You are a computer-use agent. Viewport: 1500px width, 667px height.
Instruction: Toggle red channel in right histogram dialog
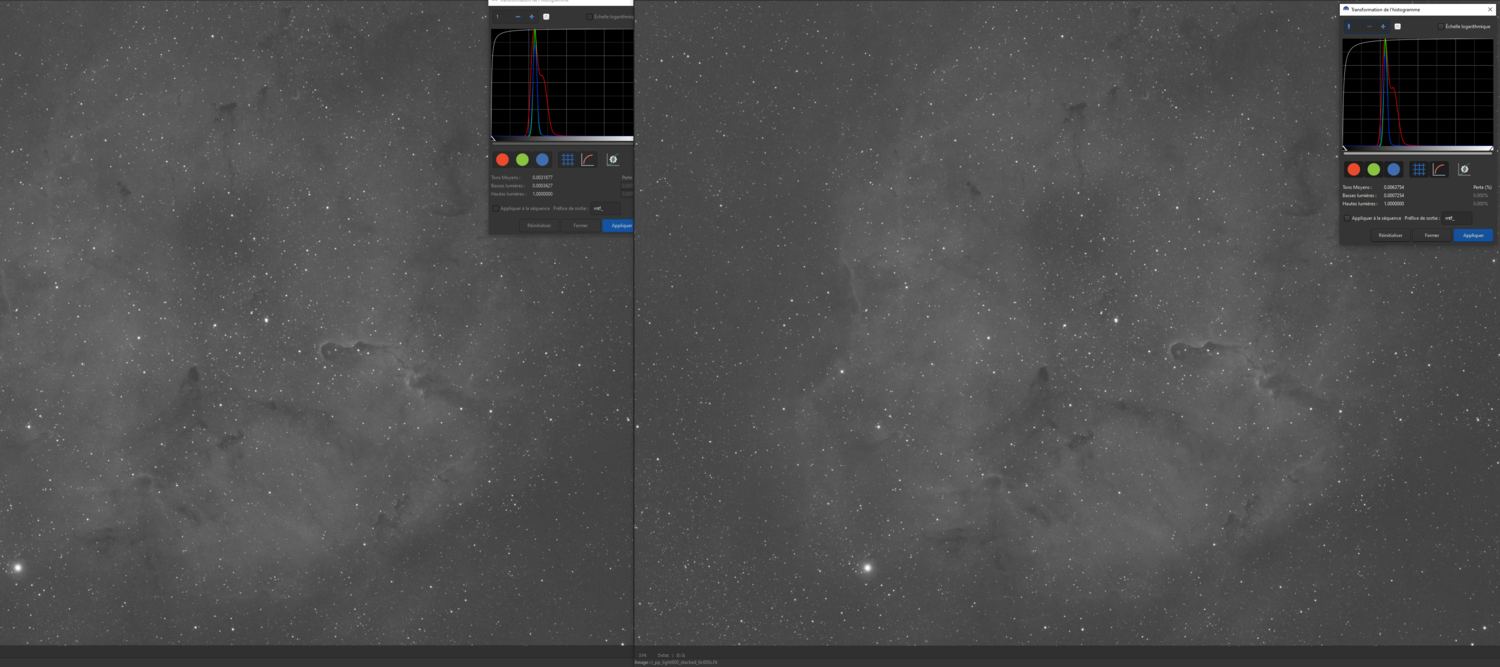[x=1354, y=169]
